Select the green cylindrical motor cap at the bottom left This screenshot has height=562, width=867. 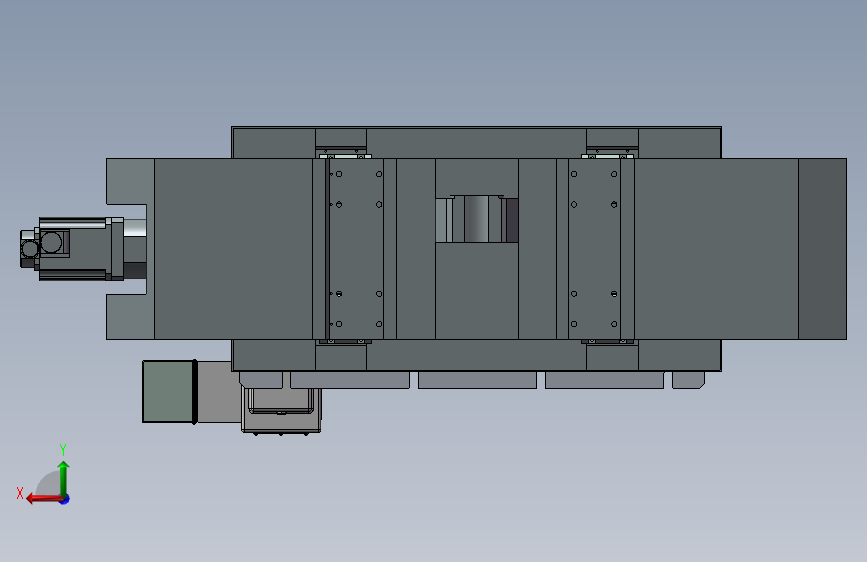pos(169,391)
